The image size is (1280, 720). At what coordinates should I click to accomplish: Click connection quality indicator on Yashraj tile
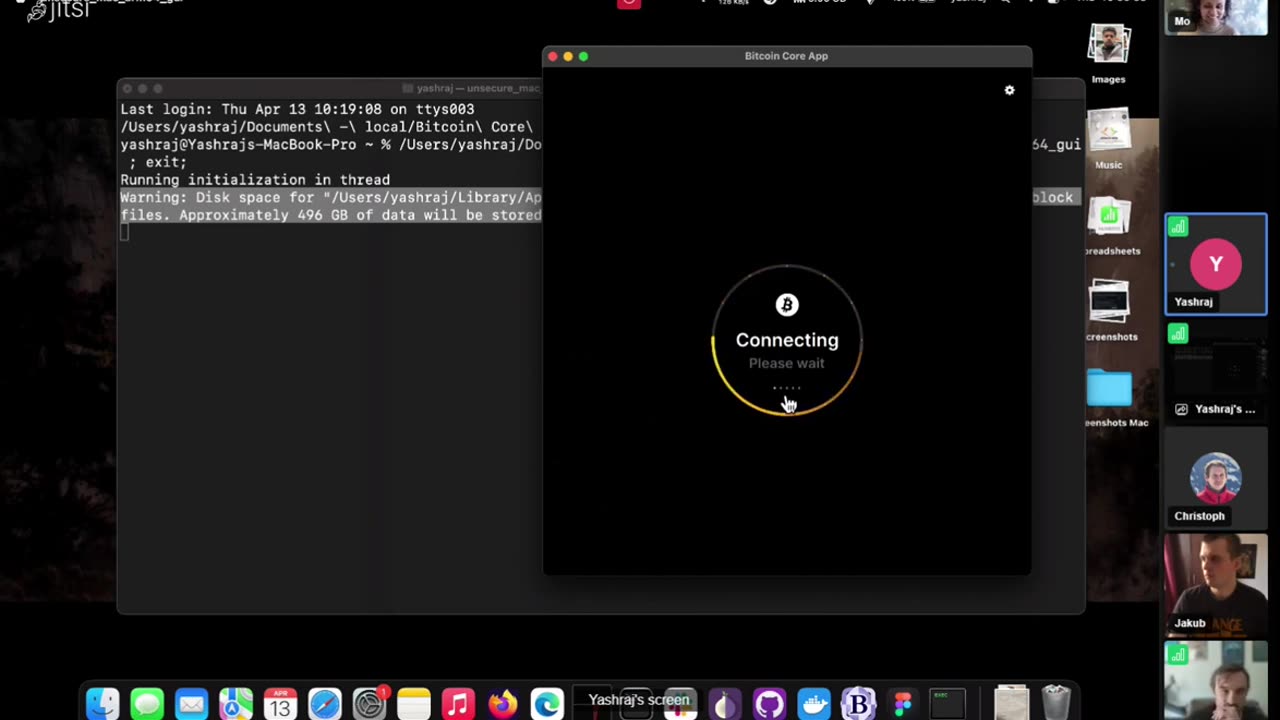pyautogui.click(x=1178, y=227)
